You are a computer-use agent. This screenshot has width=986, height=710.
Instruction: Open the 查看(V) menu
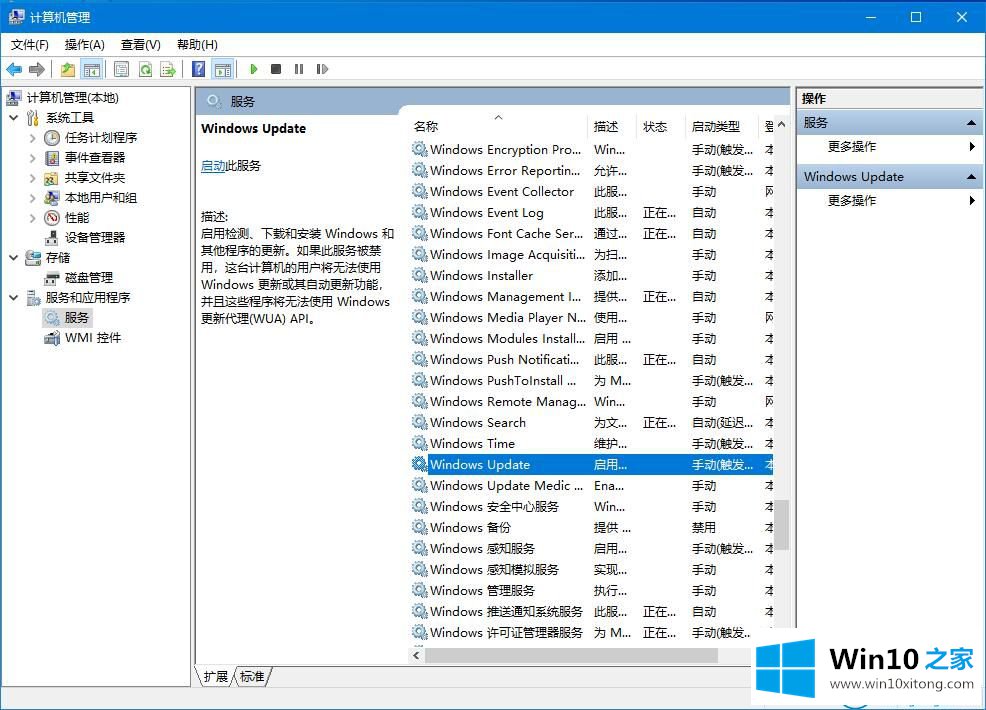pos(141,45)
